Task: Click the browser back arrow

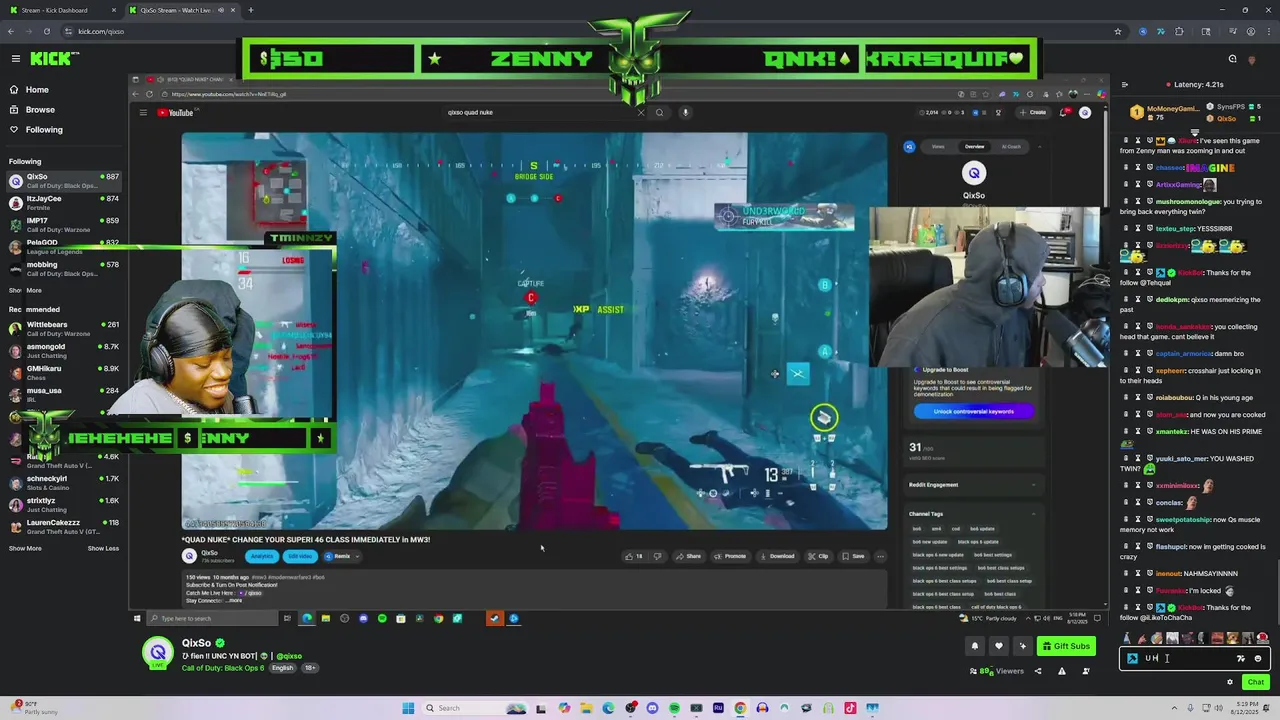Action: coord(11,31)
